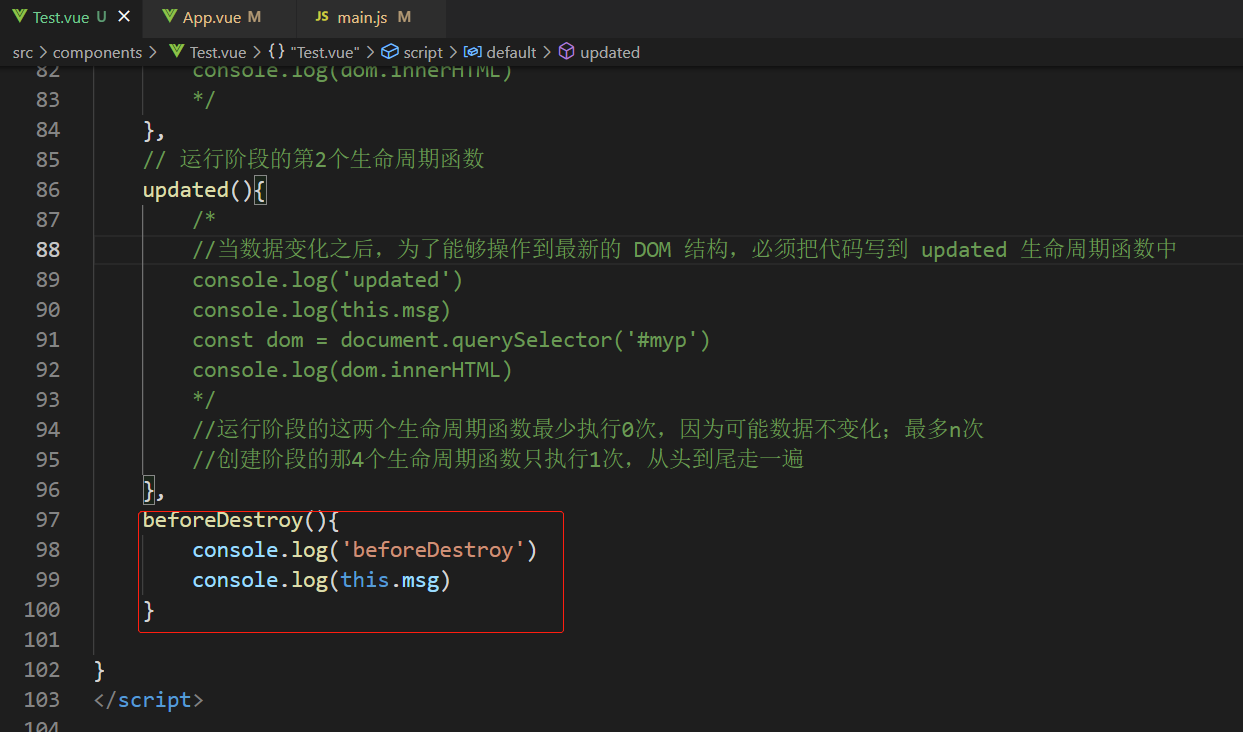The width and height of the screenshot is (1243, 732).
Task: Click line number 88 in the gutter
Action: [47, 249]
